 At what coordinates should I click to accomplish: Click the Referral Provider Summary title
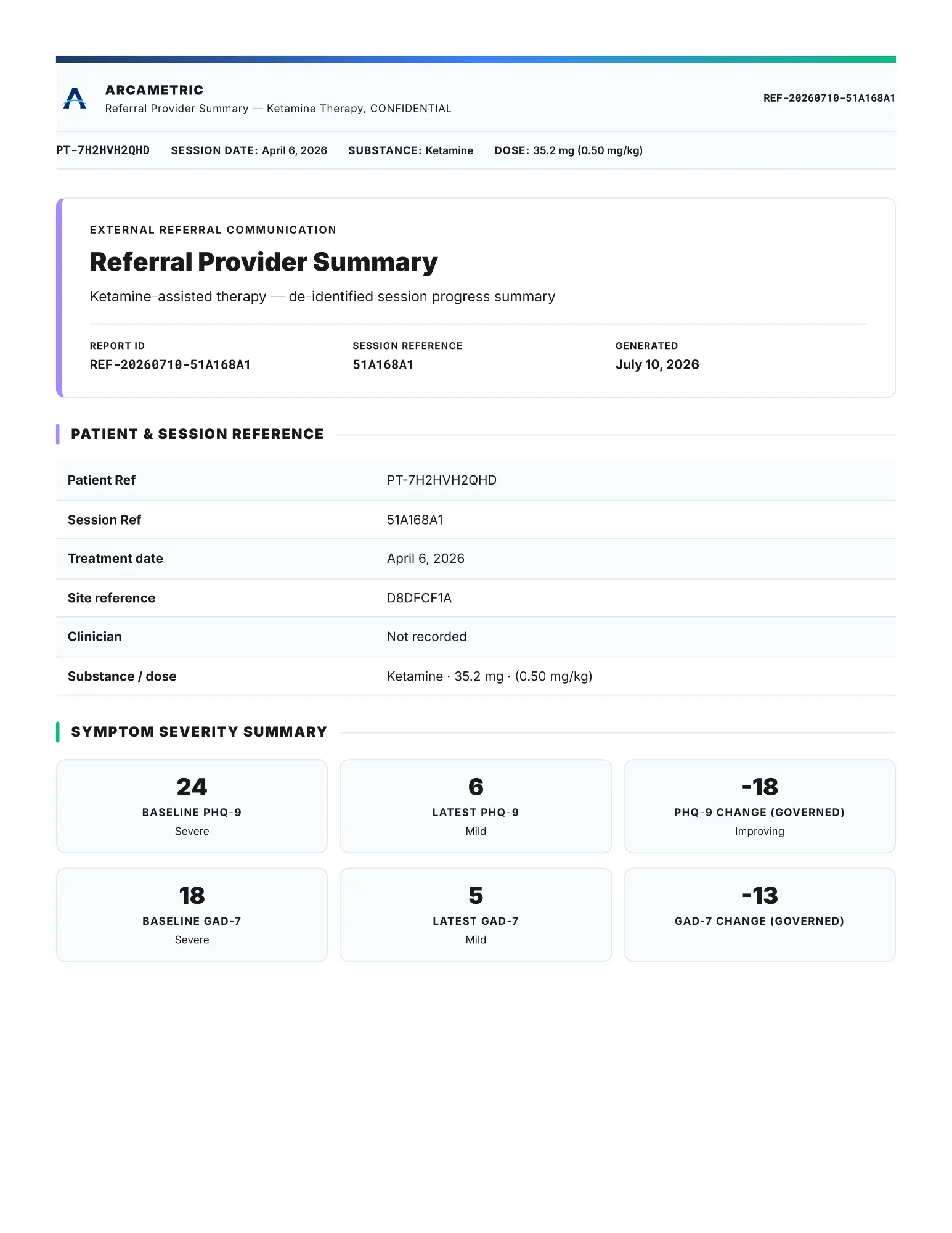[264, 262]
